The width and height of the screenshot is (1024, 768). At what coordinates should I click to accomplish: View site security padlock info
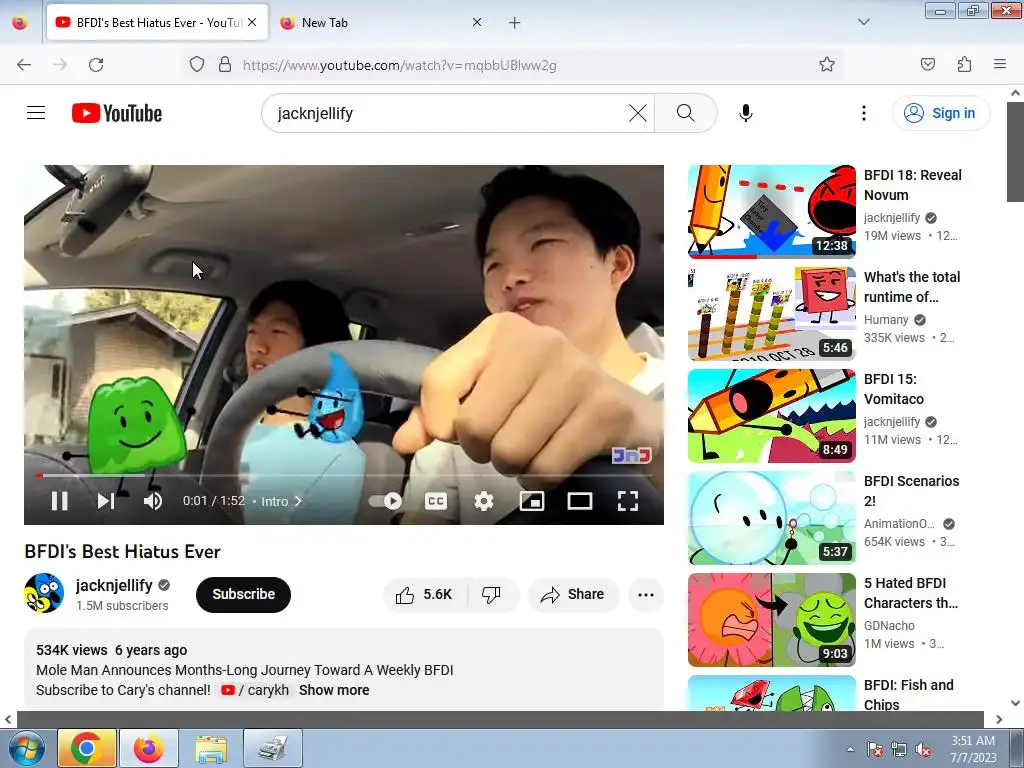pos(225,65)
